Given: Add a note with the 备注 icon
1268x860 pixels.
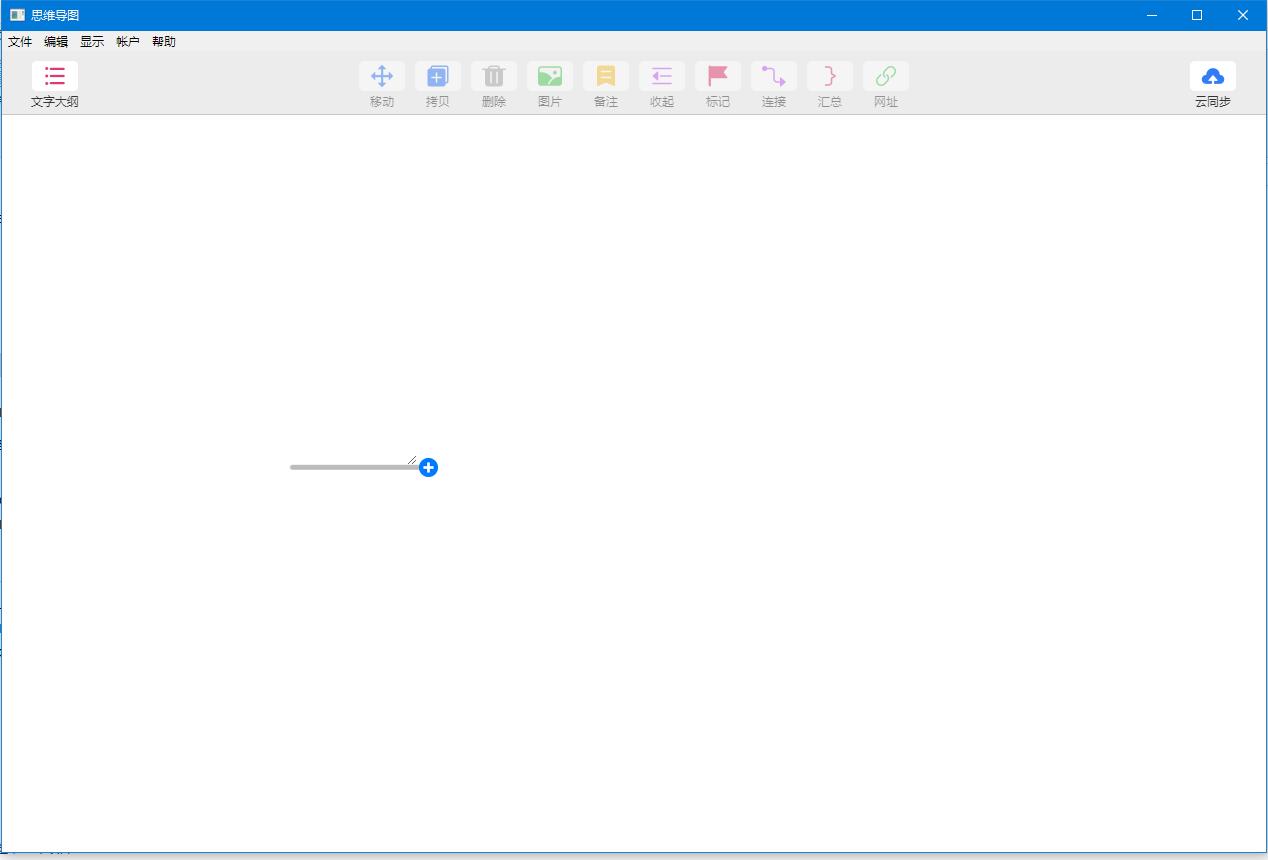Looking at the screenshot, I should (605, 76).
